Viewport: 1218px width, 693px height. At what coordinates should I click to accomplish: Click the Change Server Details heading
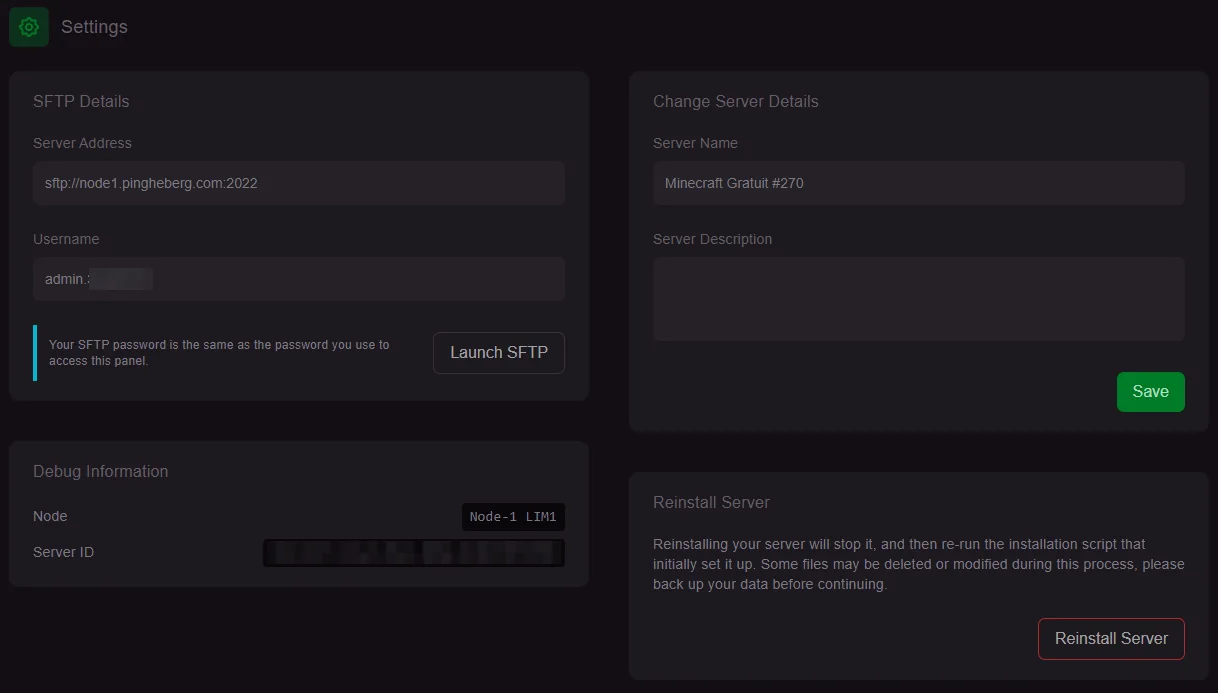(736, 101)
